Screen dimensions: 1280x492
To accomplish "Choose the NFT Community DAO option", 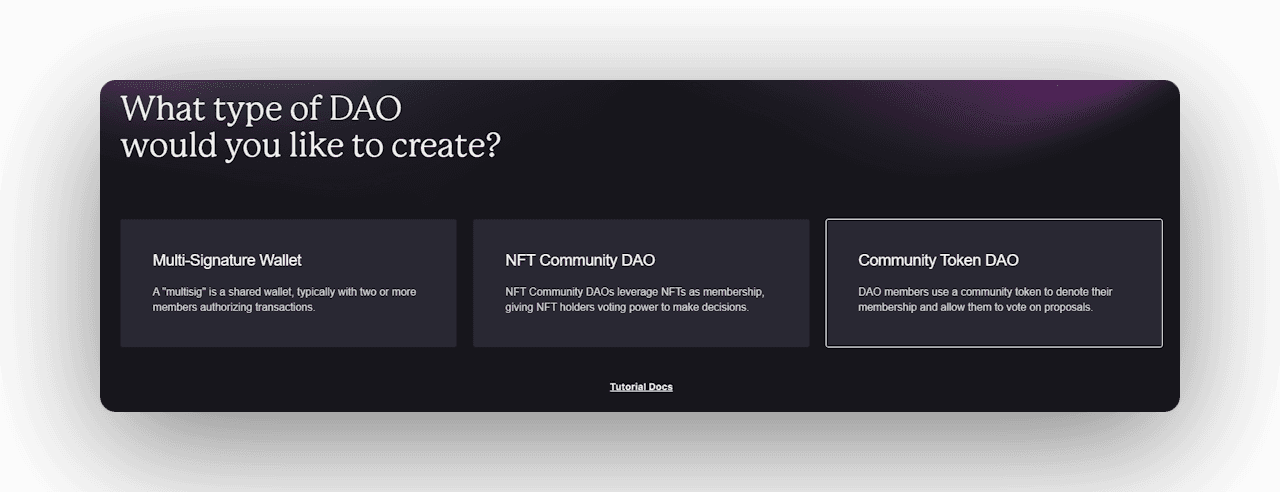I will tap(641, 283).
